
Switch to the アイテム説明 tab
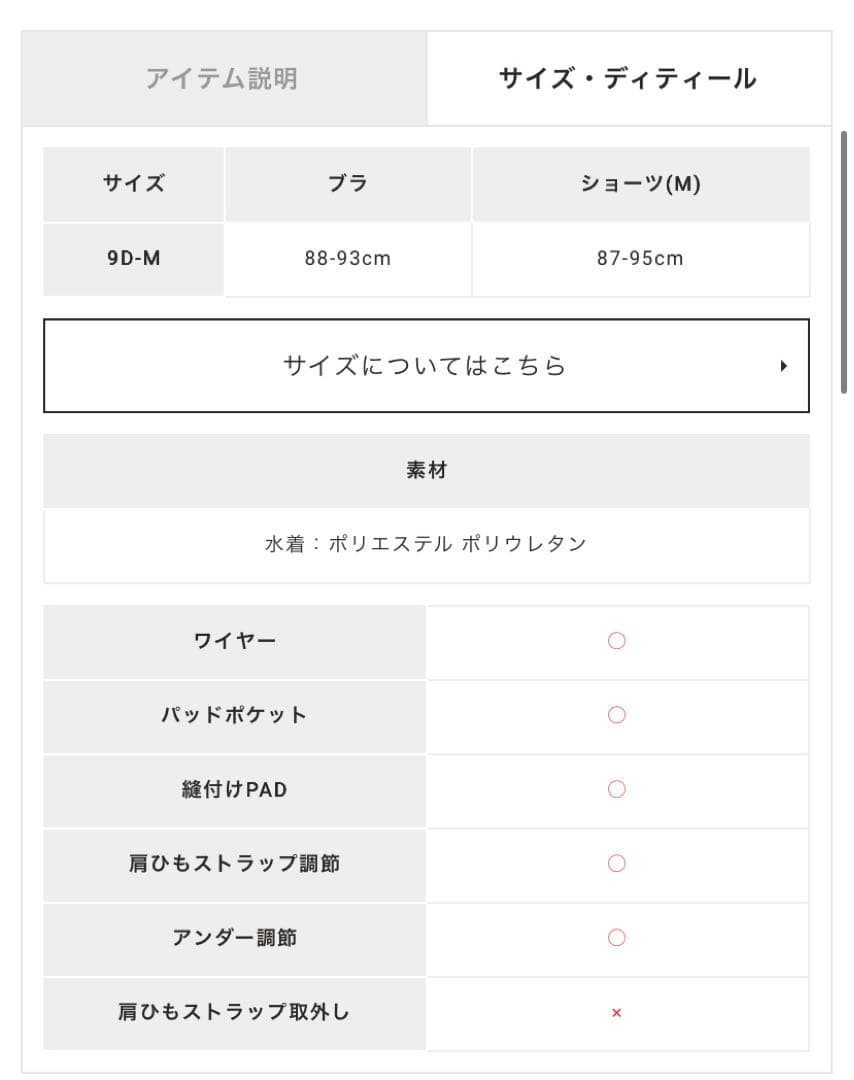(222, 79)
